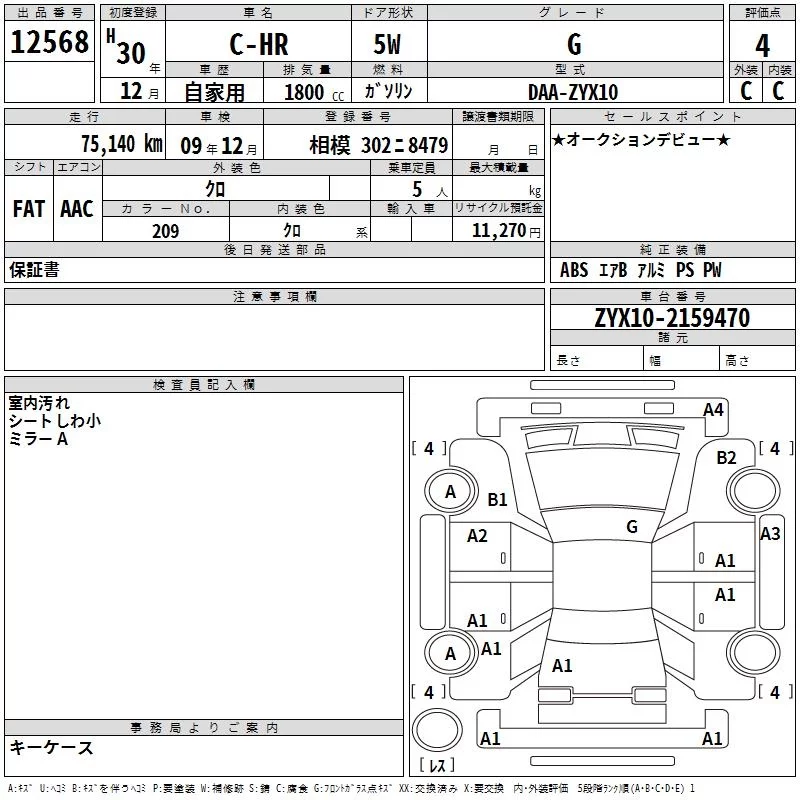Click mileage value 75,140 km

pos(122,144)
